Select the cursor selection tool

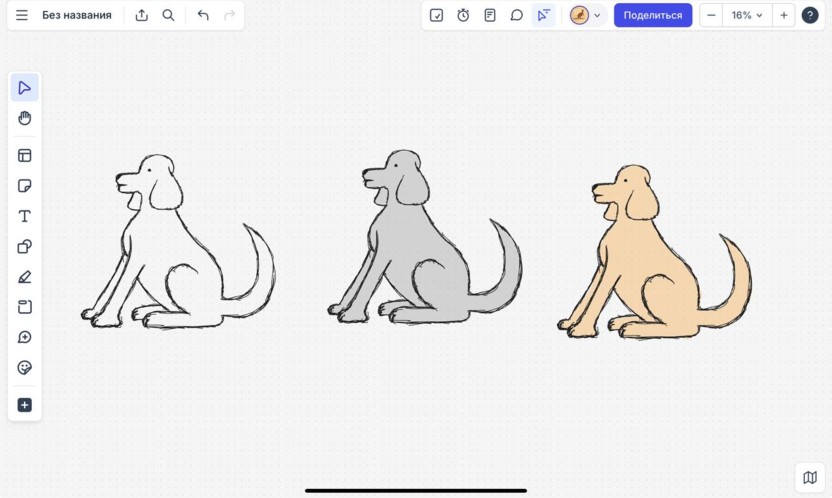click(x=24, y=88)
